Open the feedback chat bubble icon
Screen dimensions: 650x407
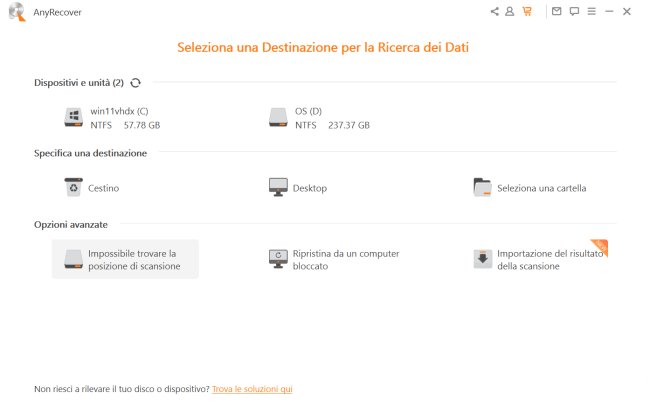(574, 12)
